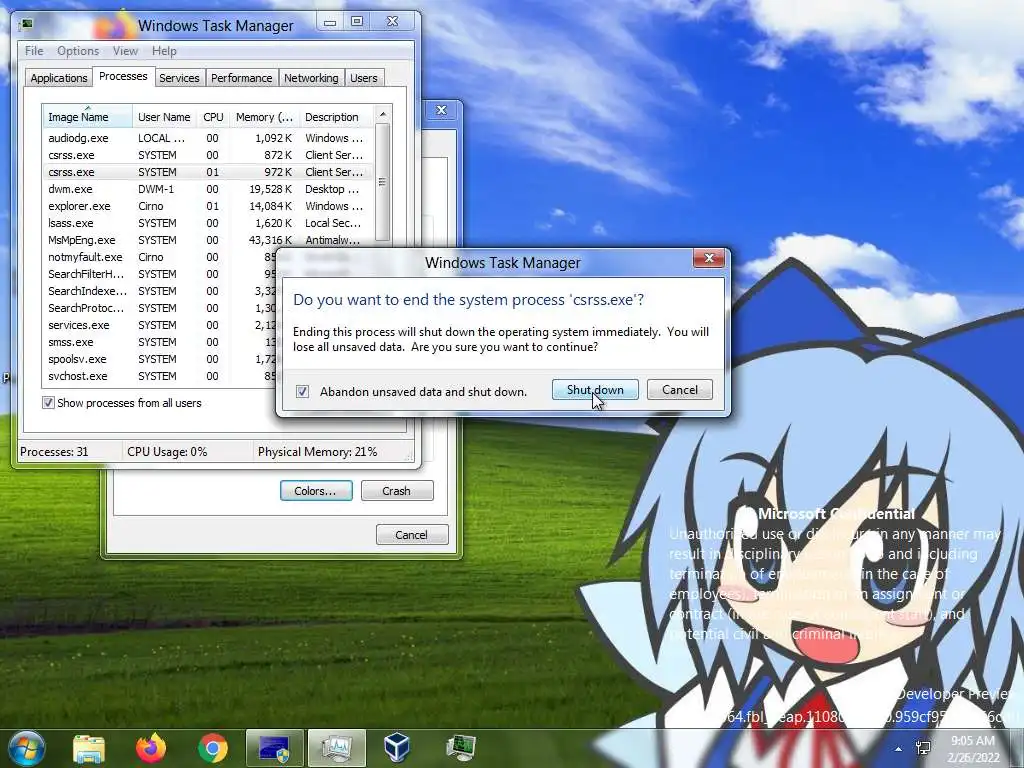Select the services.exe process
Screen dimensions: 1024x768
point(159,325)
